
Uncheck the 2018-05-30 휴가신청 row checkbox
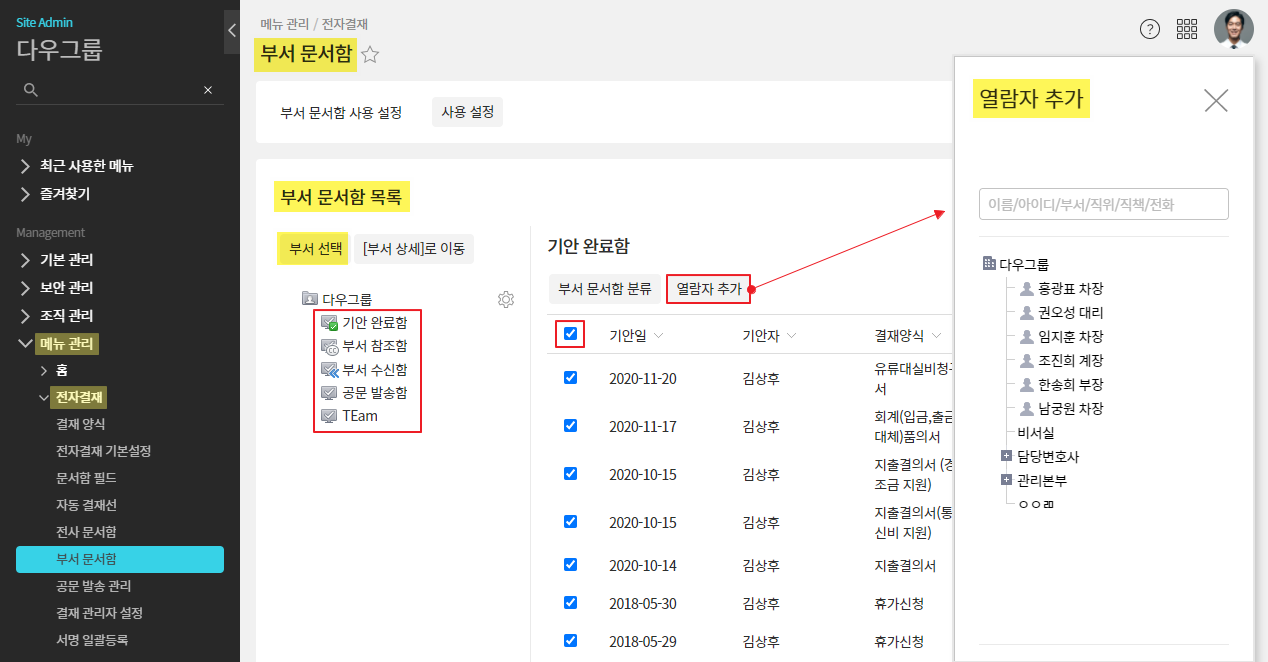(x=570, y=603)
